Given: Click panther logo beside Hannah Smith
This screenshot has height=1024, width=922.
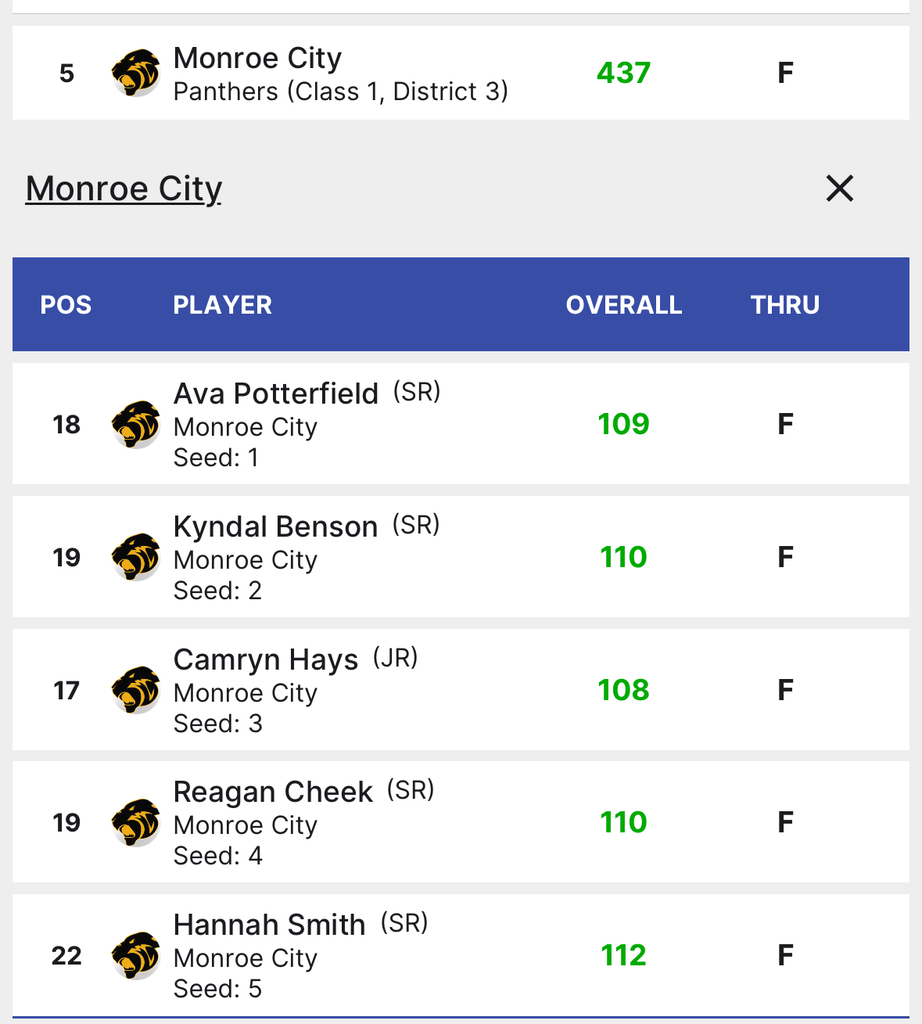Looking at the screenshot, I should click(136, 955).
